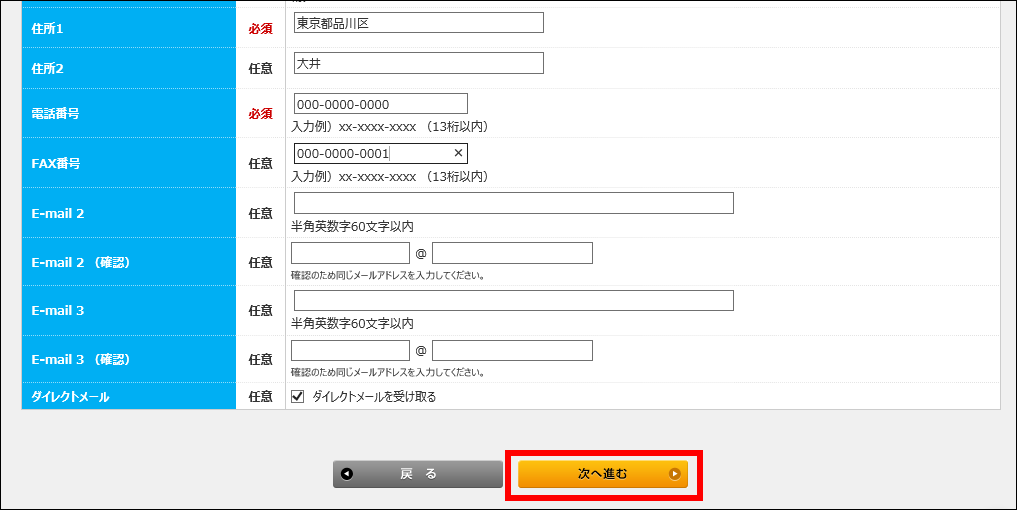Click the blue E-mail 3 row label

(x=58, y=311)
